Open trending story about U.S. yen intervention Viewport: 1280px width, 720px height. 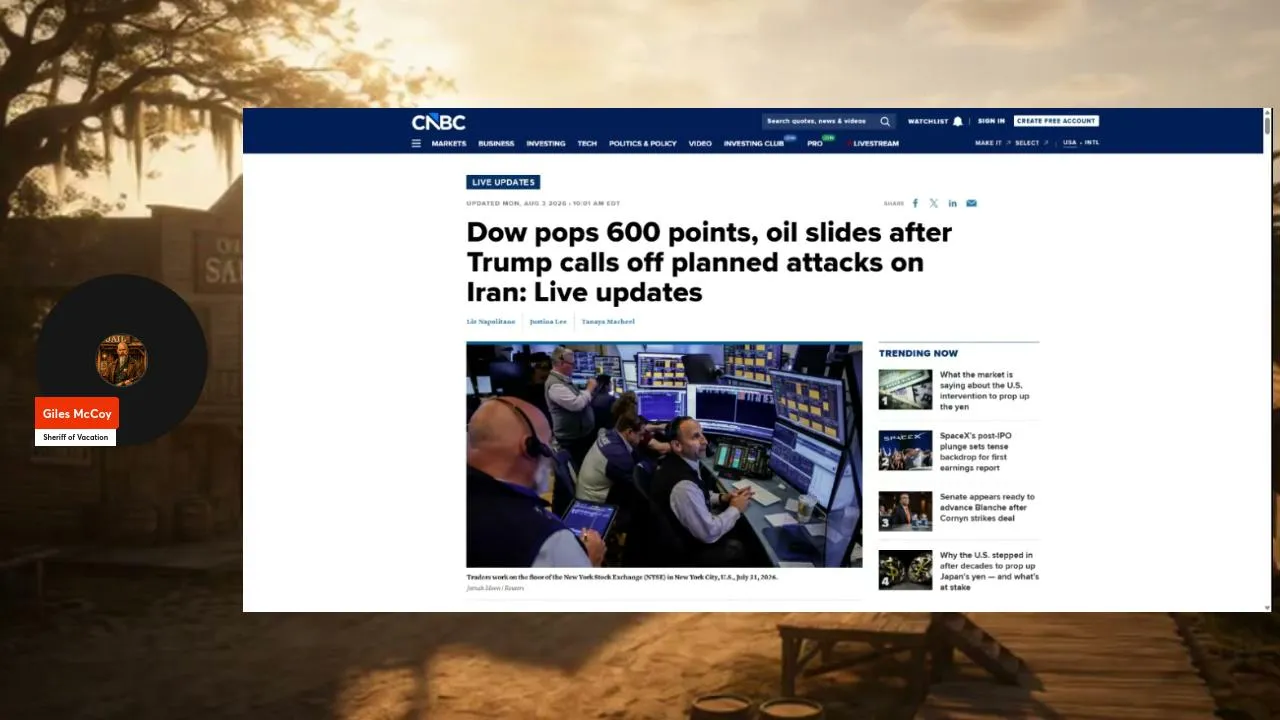point(985,391)
